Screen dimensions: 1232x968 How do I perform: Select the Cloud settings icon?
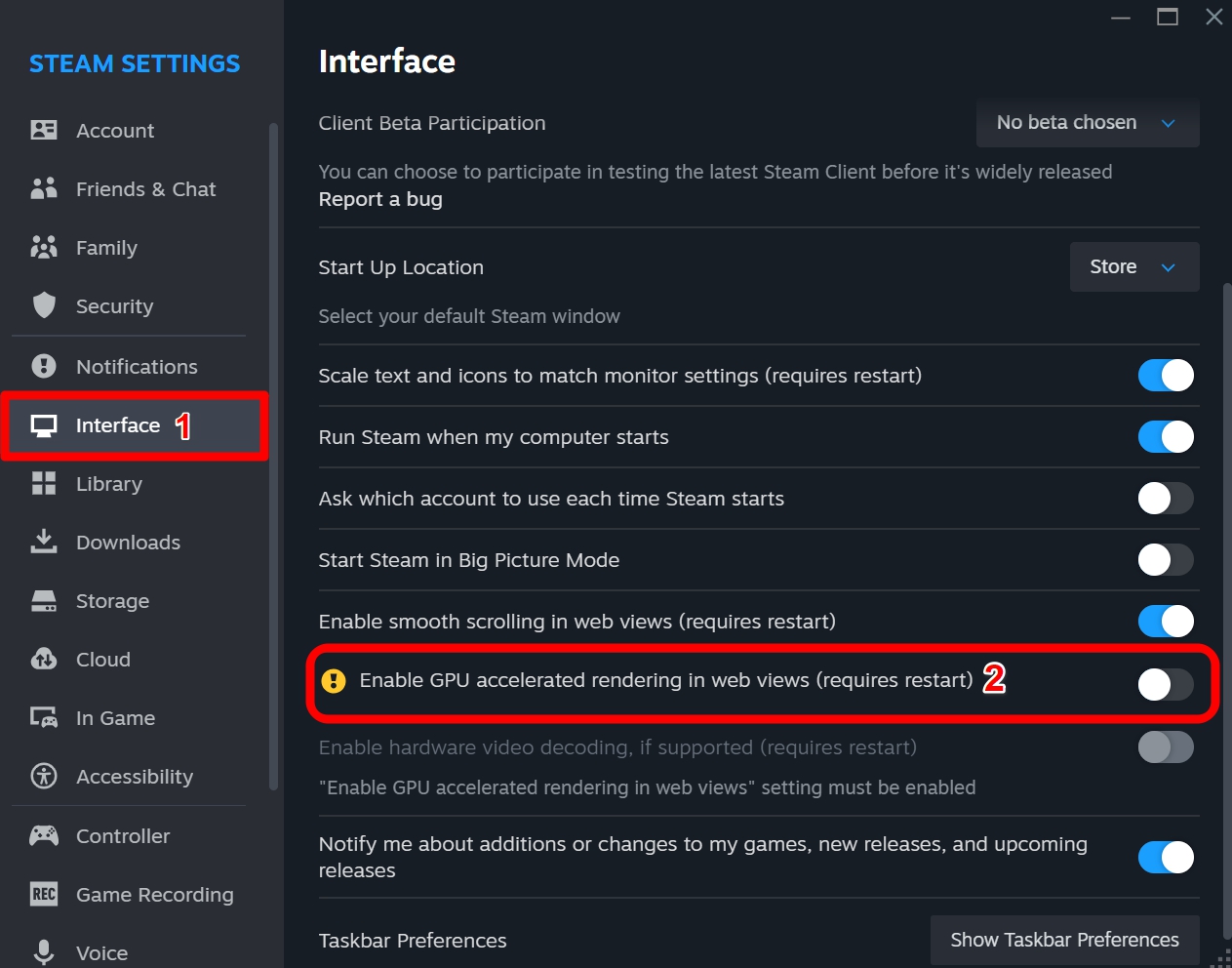(44, 659)
